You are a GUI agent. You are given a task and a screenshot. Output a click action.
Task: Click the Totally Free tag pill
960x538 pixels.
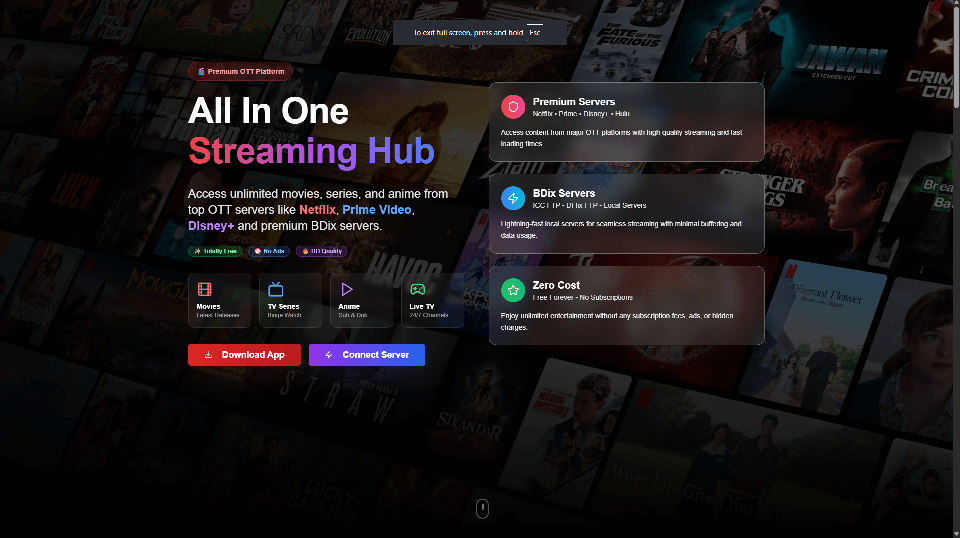pyautogui.click(x=216, y=251)
